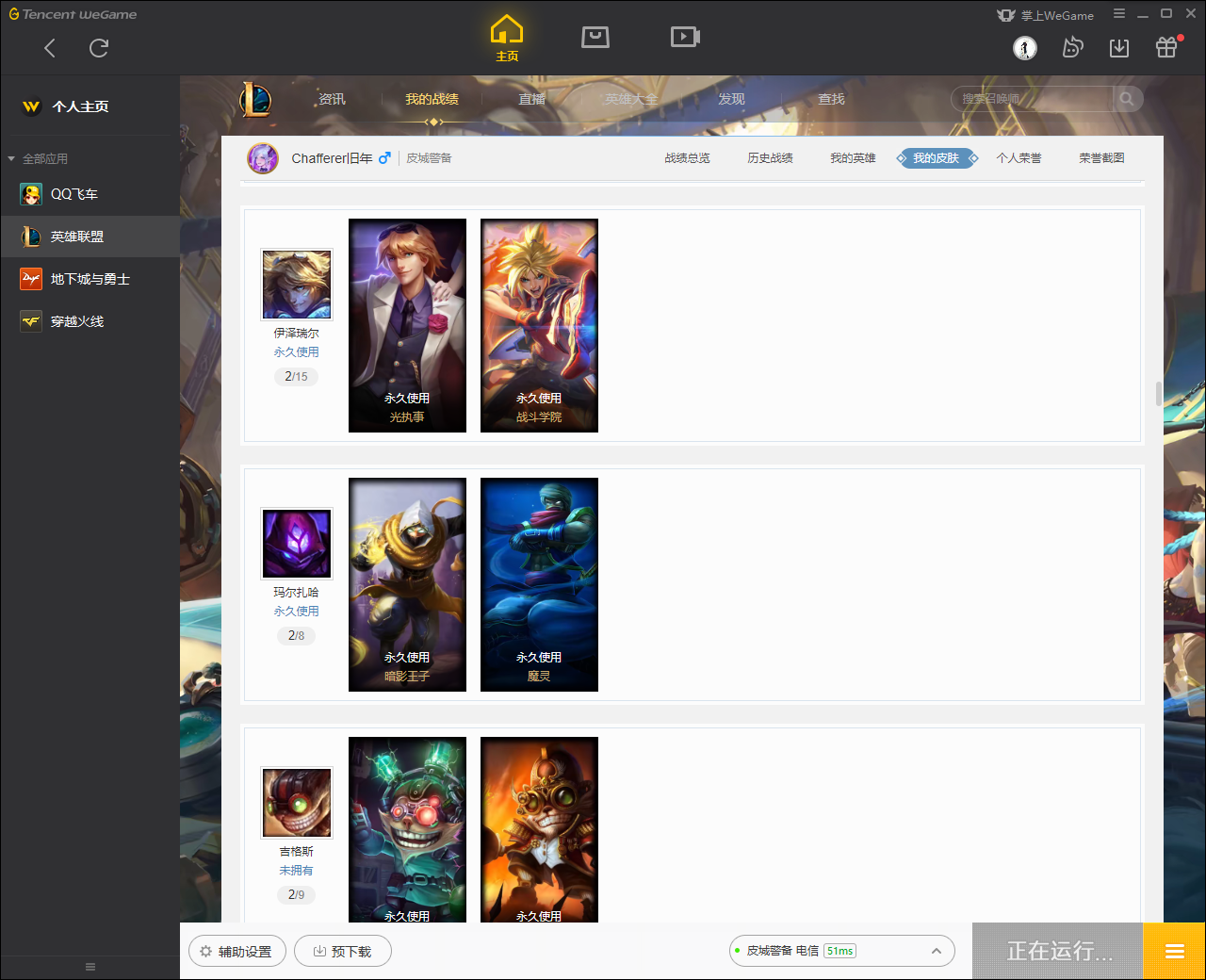The width and height of the screenshot is (1206, 980).
Task: Open the hamburger menu in title bar
Action: coord(1119,13)
